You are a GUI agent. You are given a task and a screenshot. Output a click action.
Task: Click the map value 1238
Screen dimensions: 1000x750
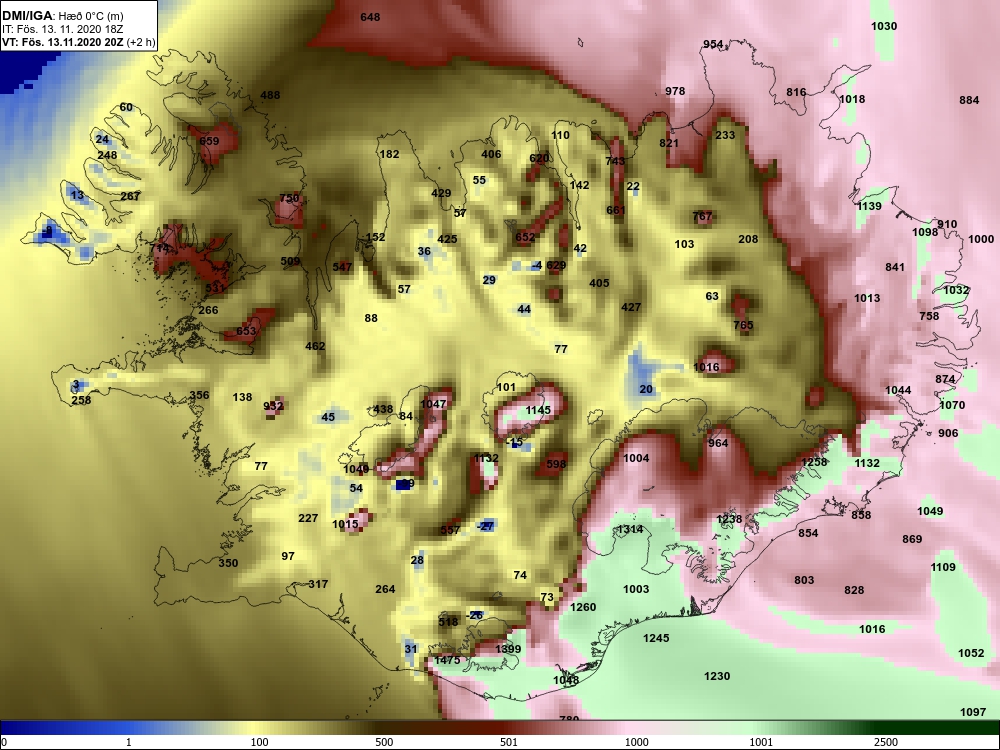pos(729,519)
